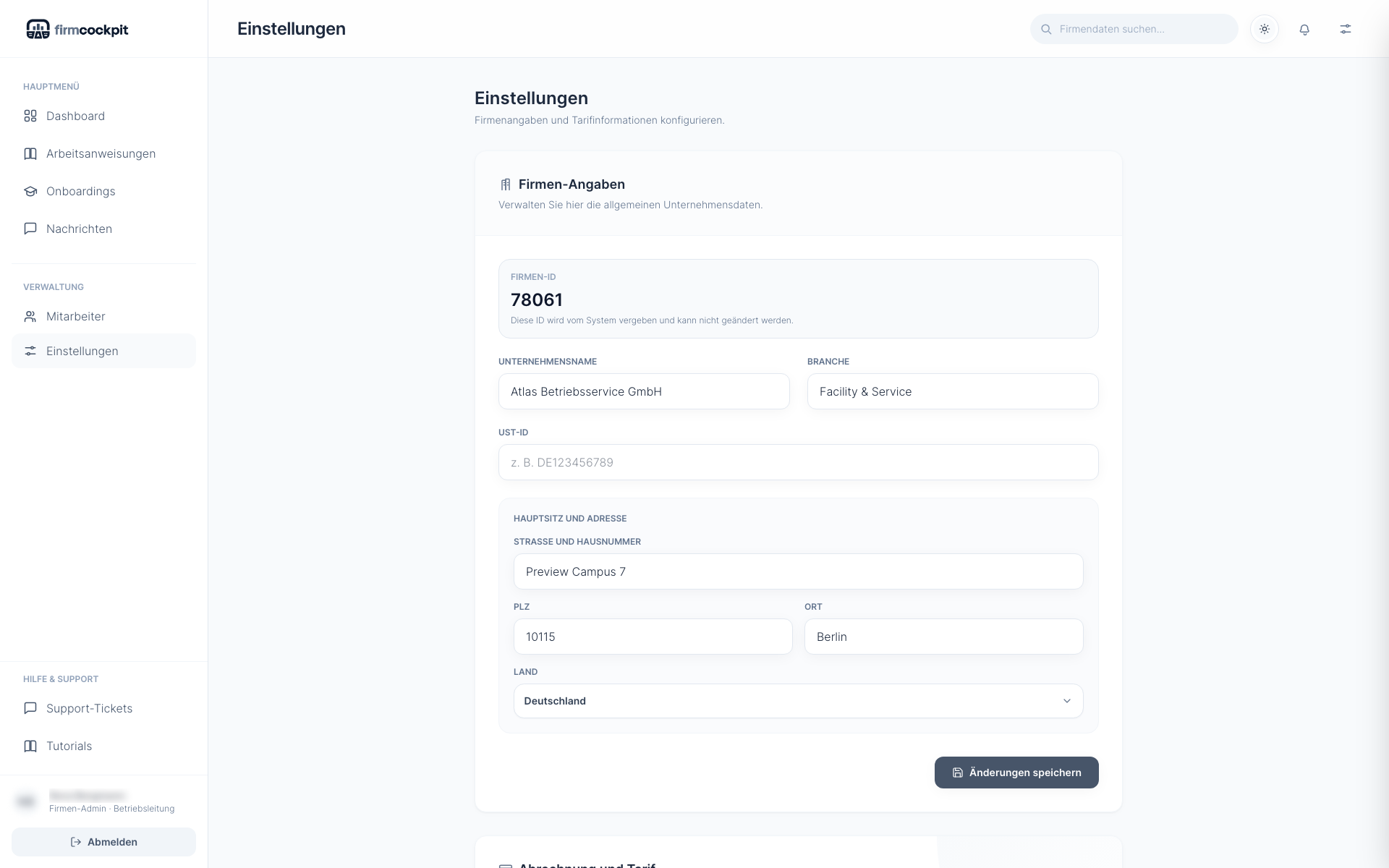Open the Land dropdown showing Deutschland
This screenshot has height=868, width=1389.
[x=798, y=700]
